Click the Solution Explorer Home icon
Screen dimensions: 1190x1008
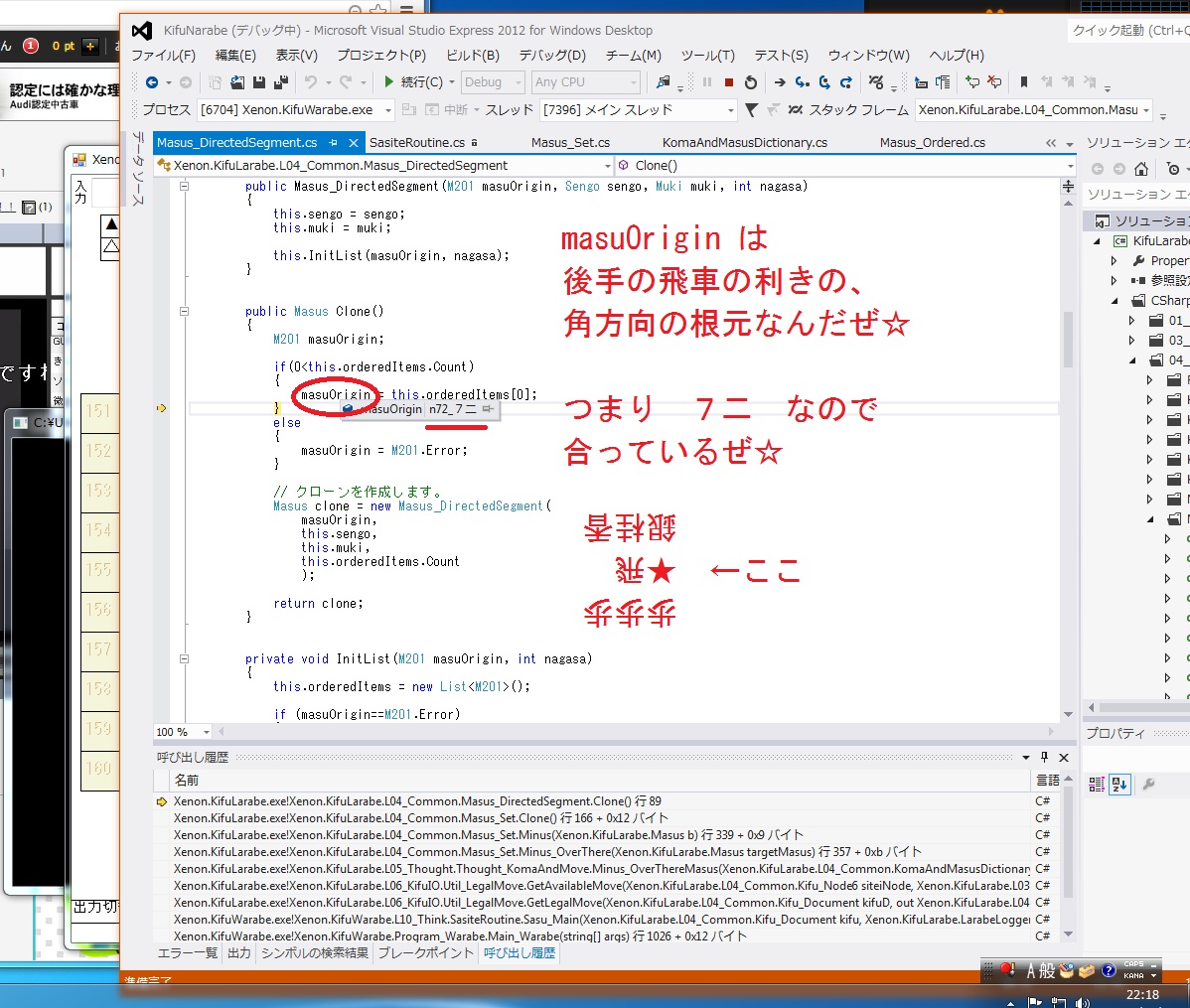[1140, 169]
